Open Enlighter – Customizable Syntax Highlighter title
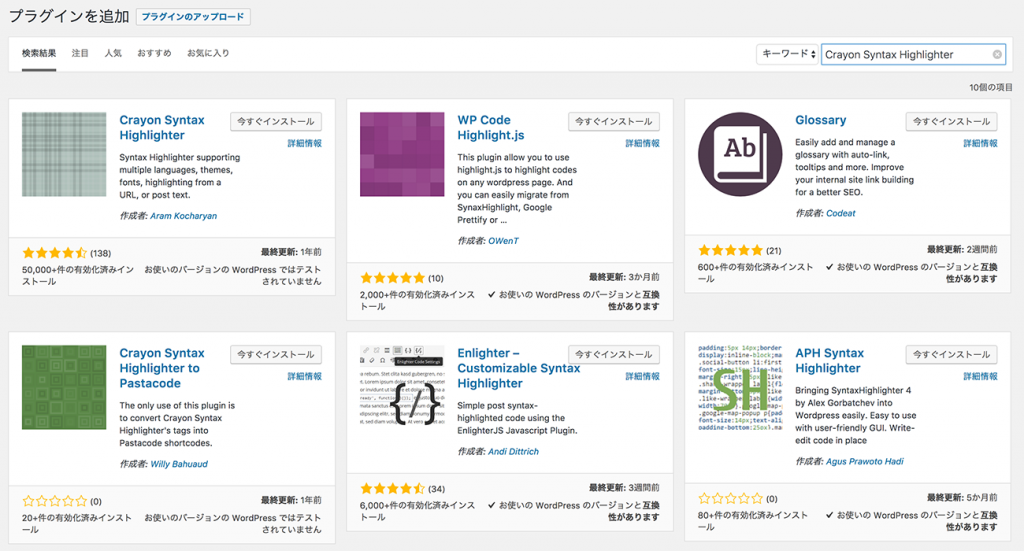Screen dimensions: 1024x551 pos(519,368)
